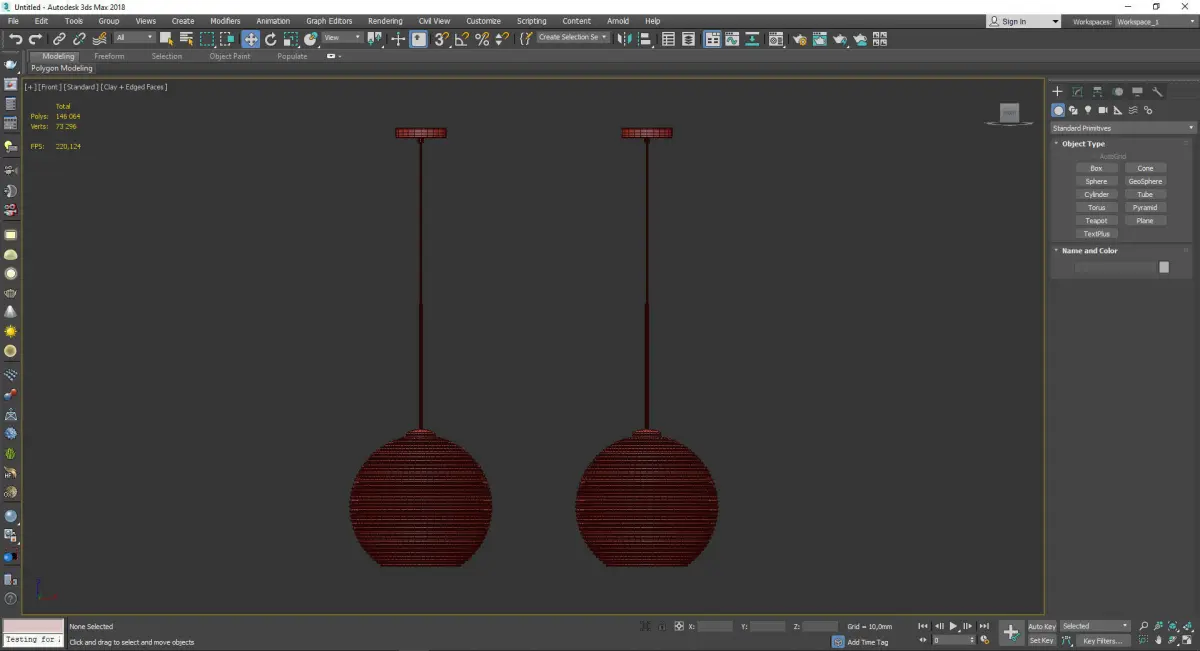
Task: Click the Teapot primitive button
Action: pos(1096,221)
